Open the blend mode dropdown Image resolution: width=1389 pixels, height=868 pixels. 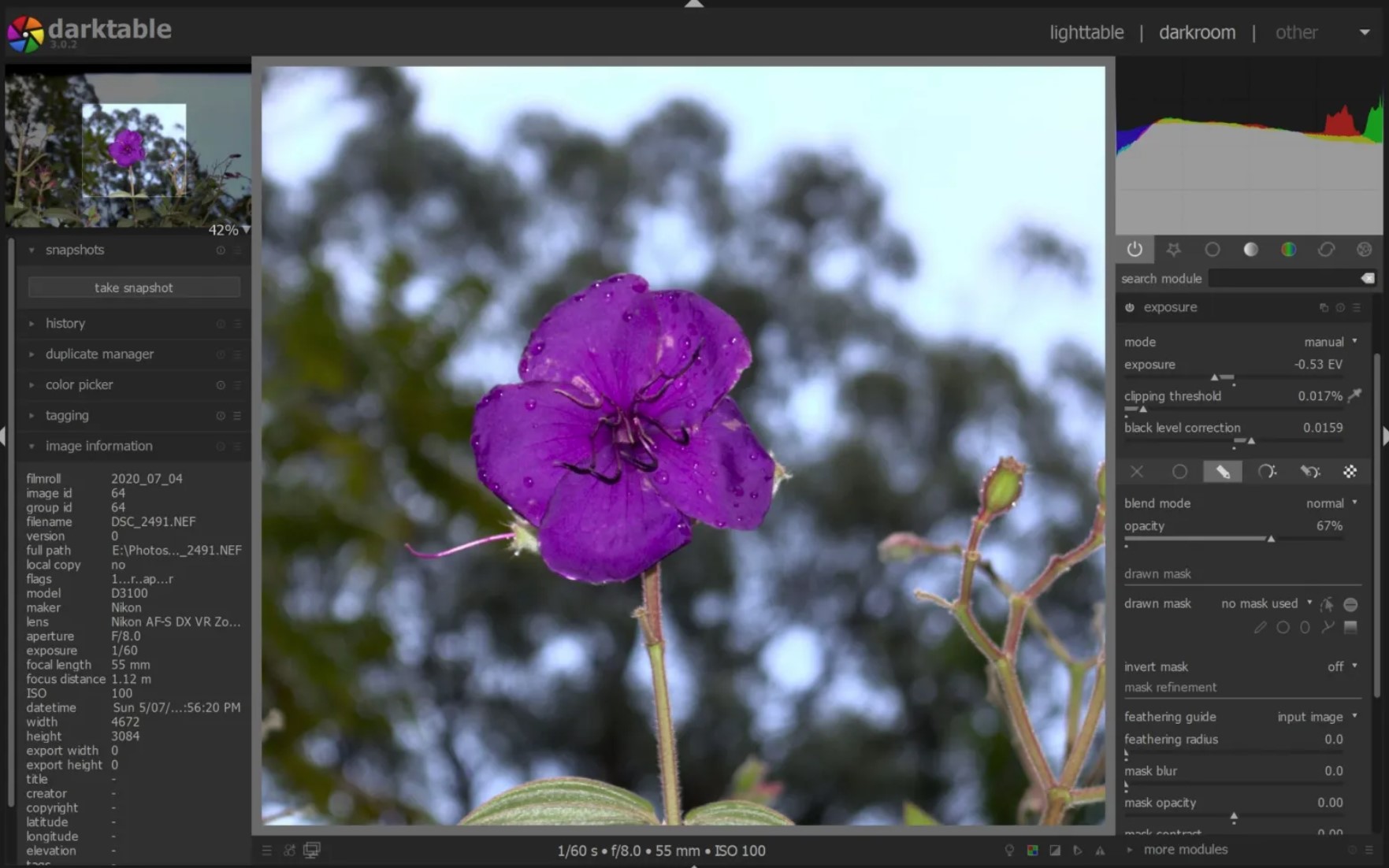1330,503
